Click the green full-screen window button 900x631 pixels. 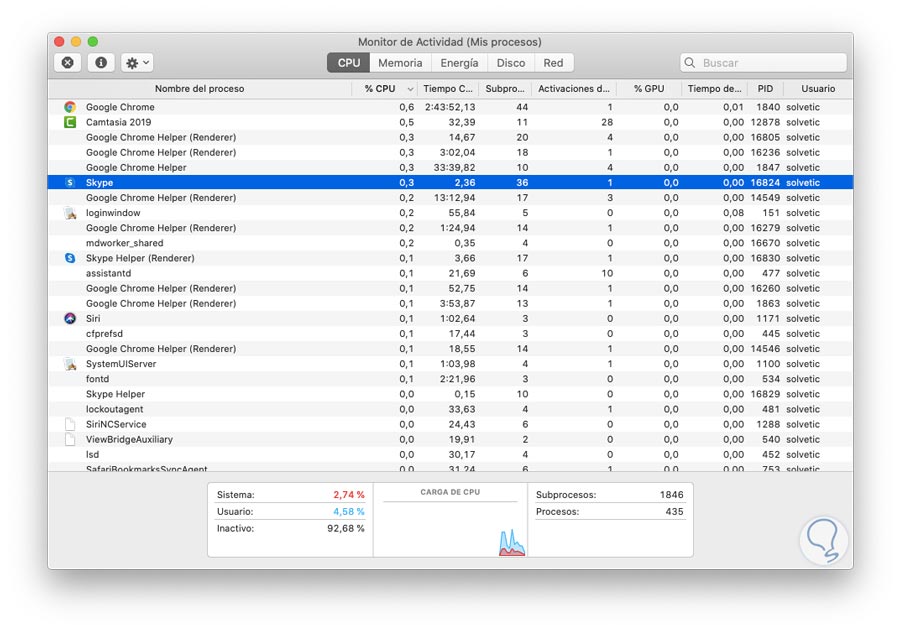(93, 41)
